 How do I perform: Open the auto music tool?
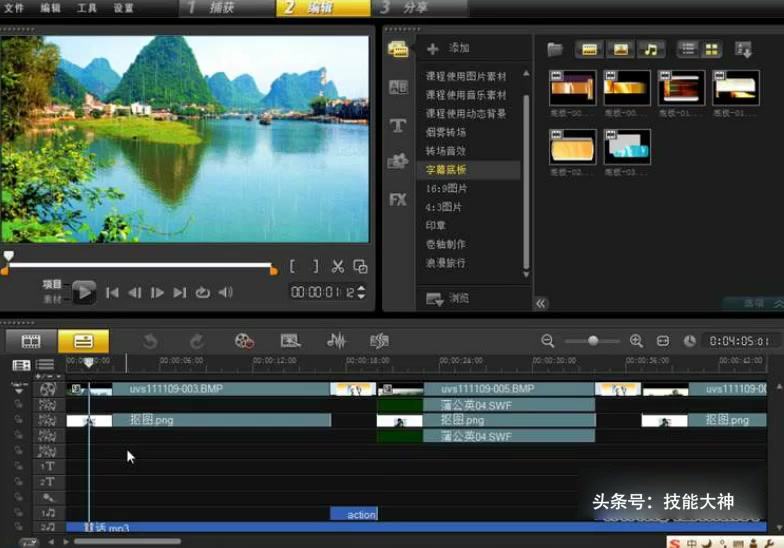(x=379, y=341)
